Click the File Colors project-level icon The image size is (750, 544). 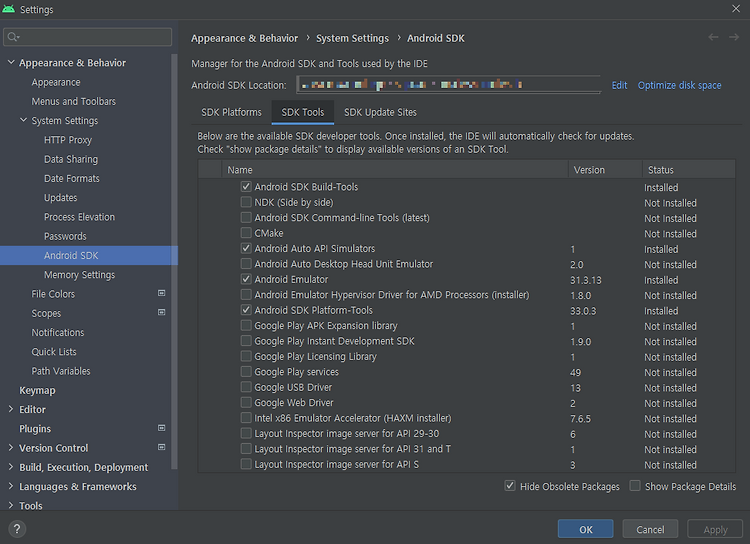[x=162, y=293]
